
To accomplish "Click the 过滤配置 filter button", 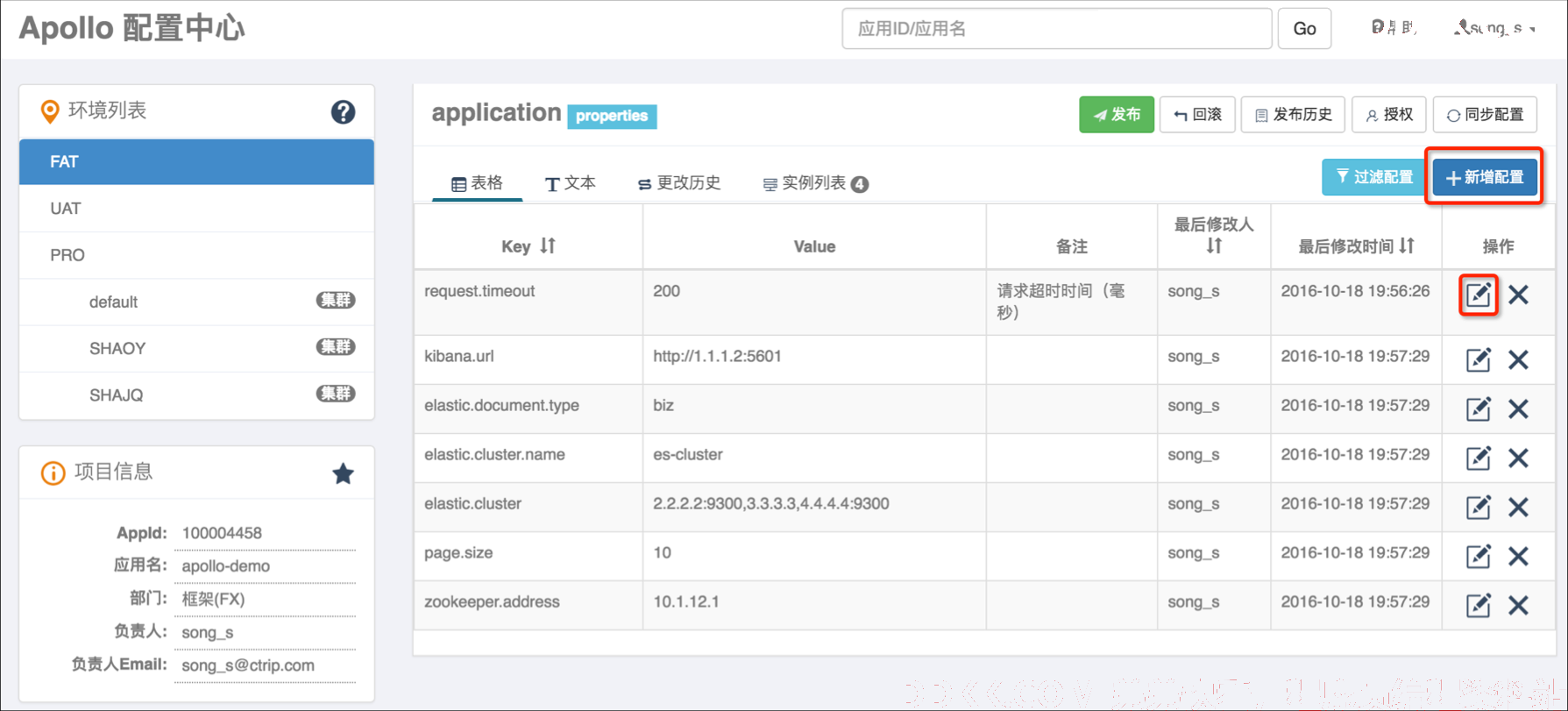I will pyautogui.click(x=1373, y=177).
